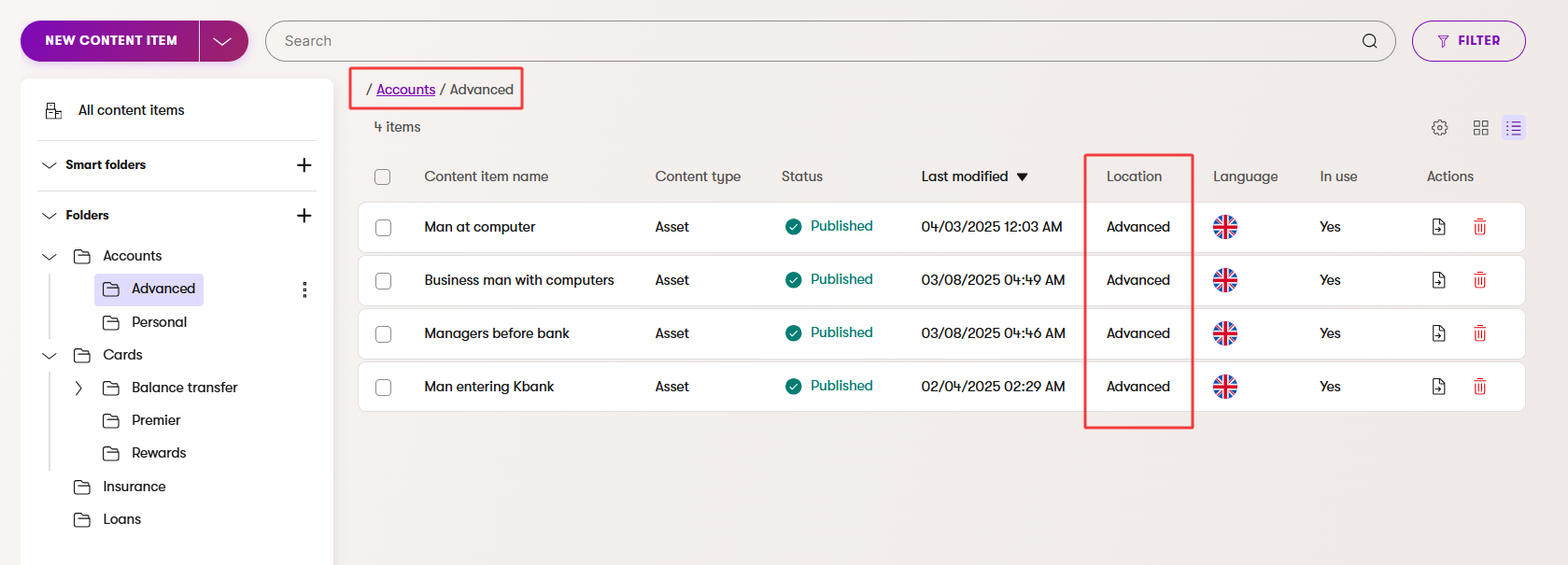Check the Managers before bank row
The width and height of the screenshot is (1568, 565).
[383, 334]
